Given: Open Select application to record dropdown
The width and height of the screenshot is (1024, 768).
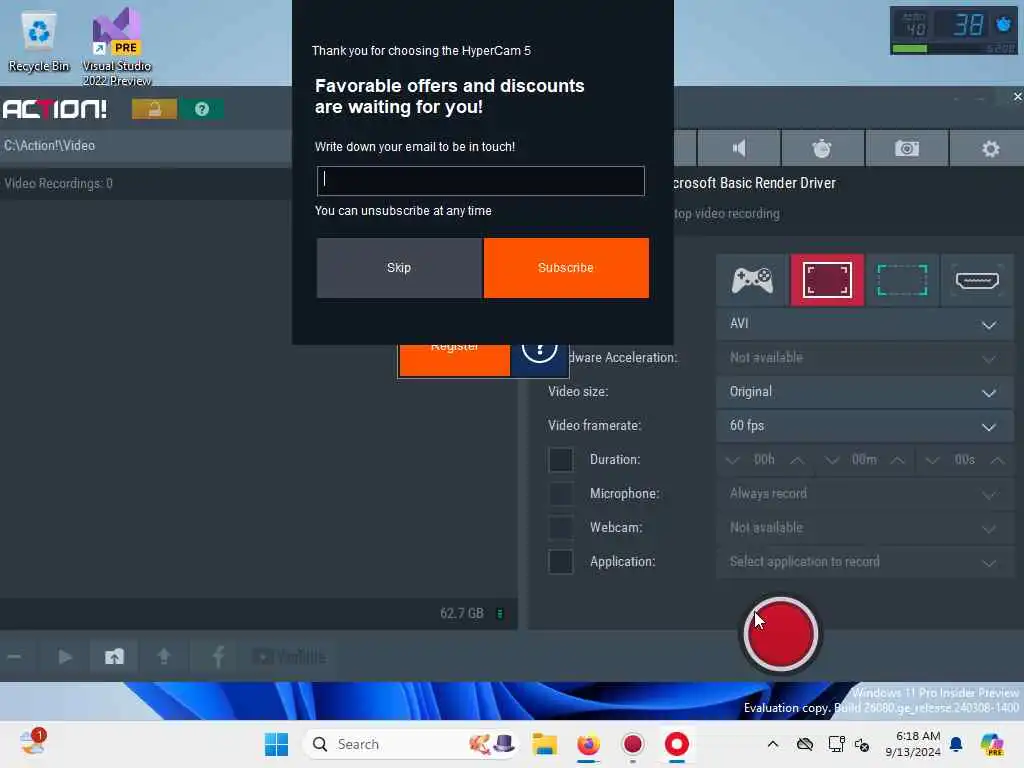Looking at the screenshot, I should (865, 562).
